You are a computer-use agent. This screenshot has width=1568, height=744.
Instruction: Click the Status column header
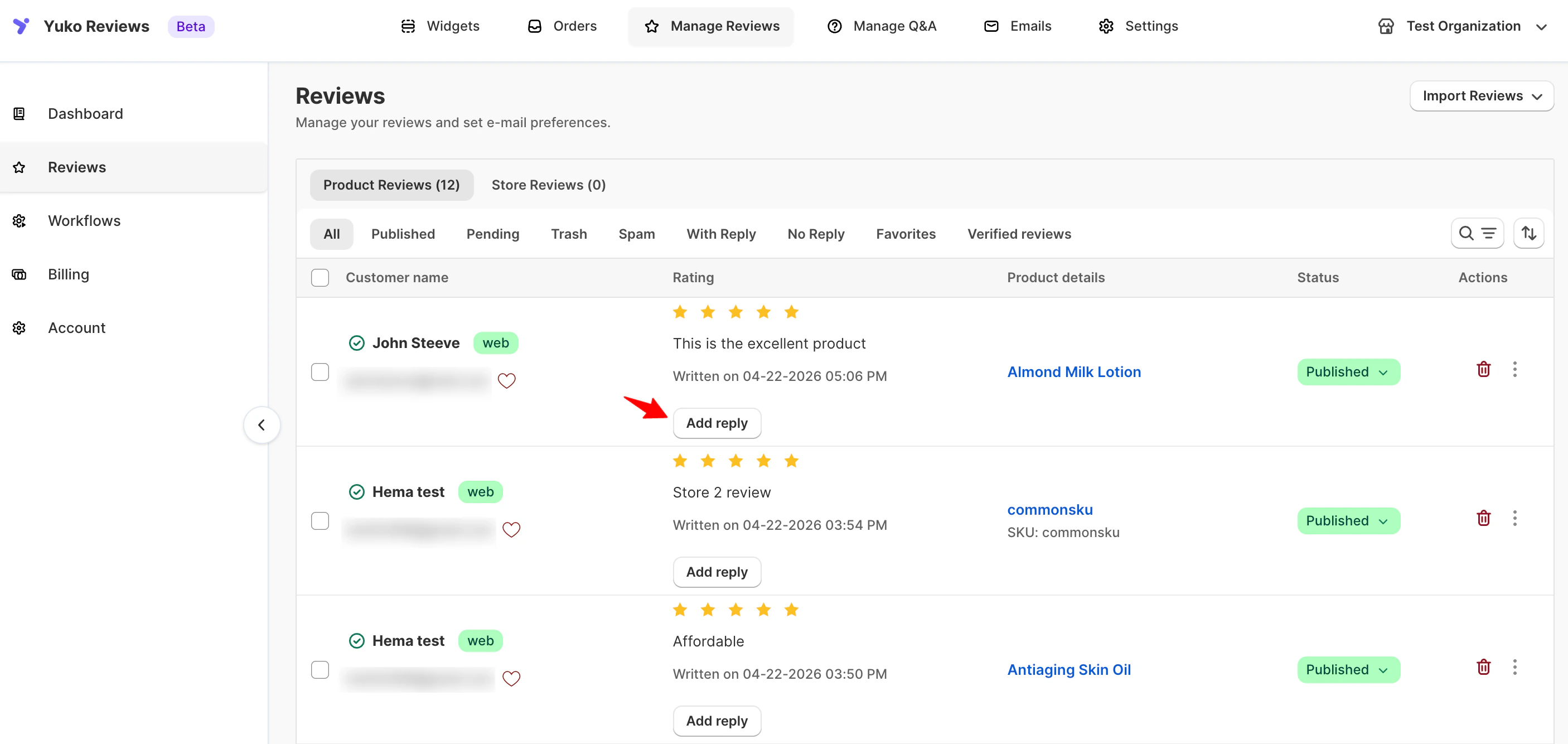point(1317,278)
